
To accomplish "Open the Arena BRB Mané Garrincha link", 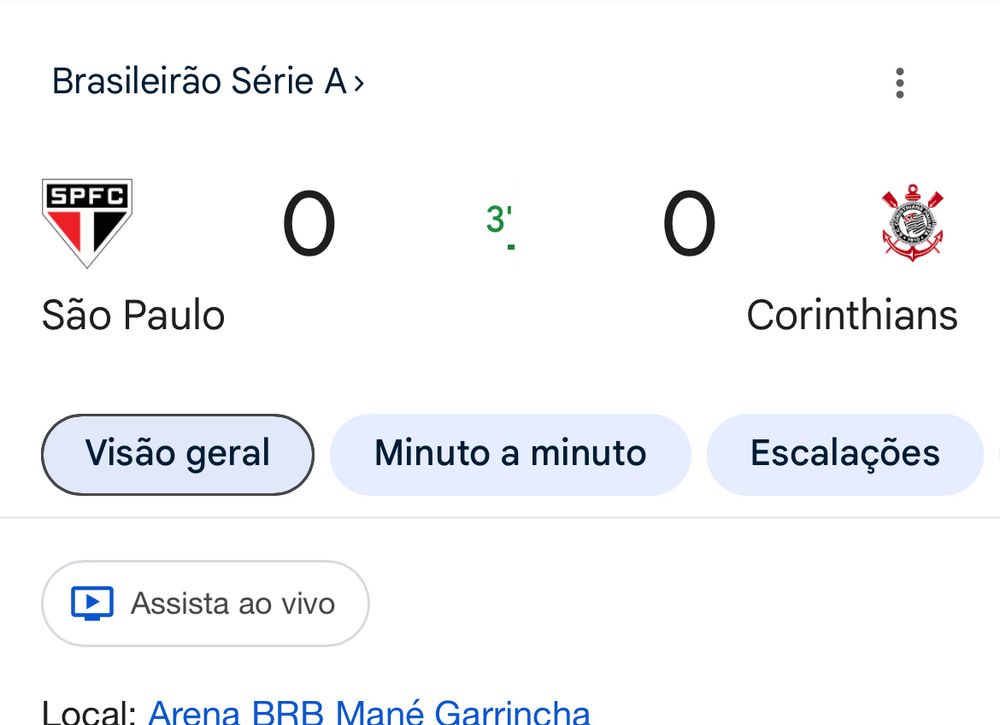I will pyautogui.click(x=369, y=713).
